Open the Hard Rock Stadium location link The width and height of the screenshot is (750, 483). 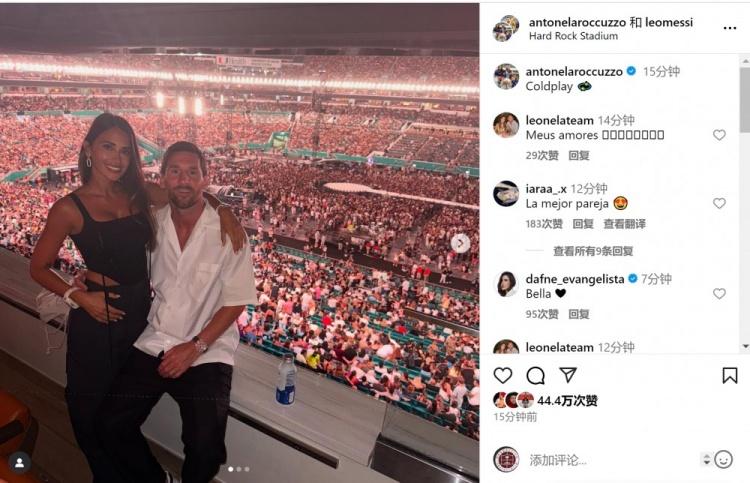tap(573, 36)
